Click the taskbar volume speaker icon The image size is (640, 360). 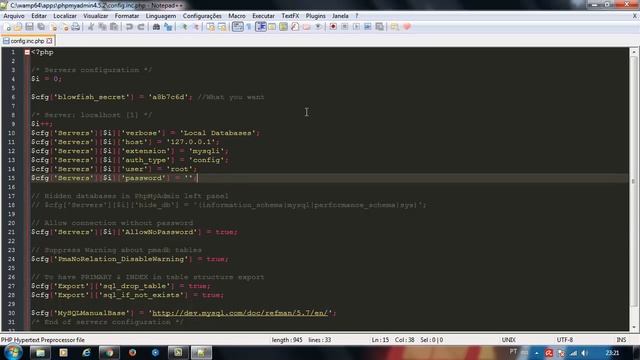(585, 353)
